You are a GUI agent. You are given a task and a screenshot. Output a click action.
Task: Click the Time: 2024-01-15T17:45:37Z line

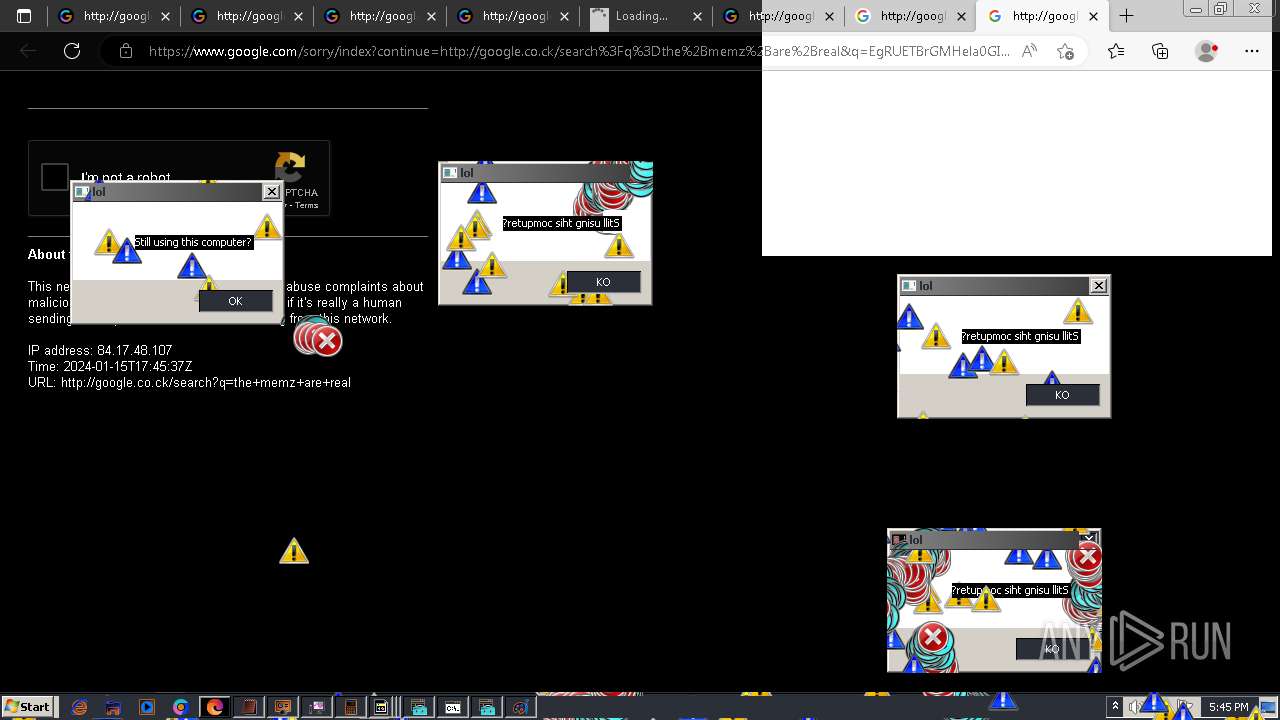[x=110, y=366]
